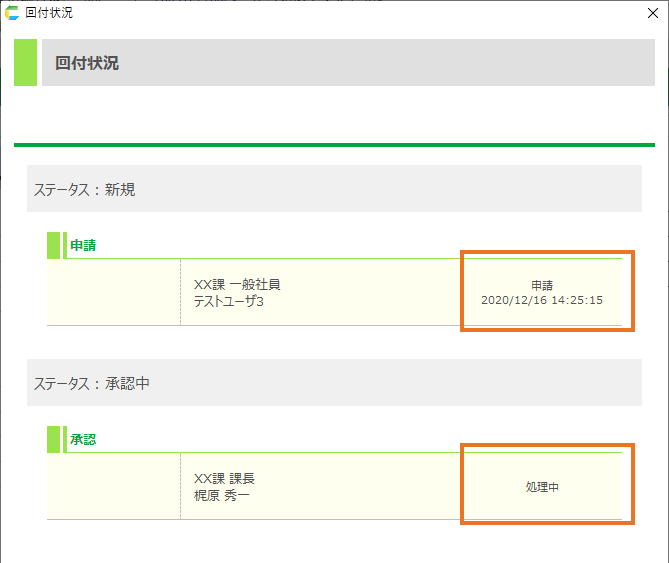Viewport: 669px width, 563px height.
Task: Click the approver name 梶原 秀一
Action: coord(222,495)
